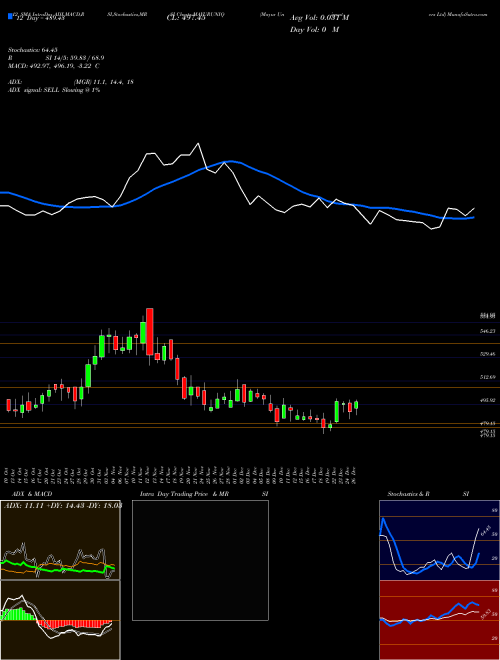Click the red MACD histogram bars

(x=74, y=624)
